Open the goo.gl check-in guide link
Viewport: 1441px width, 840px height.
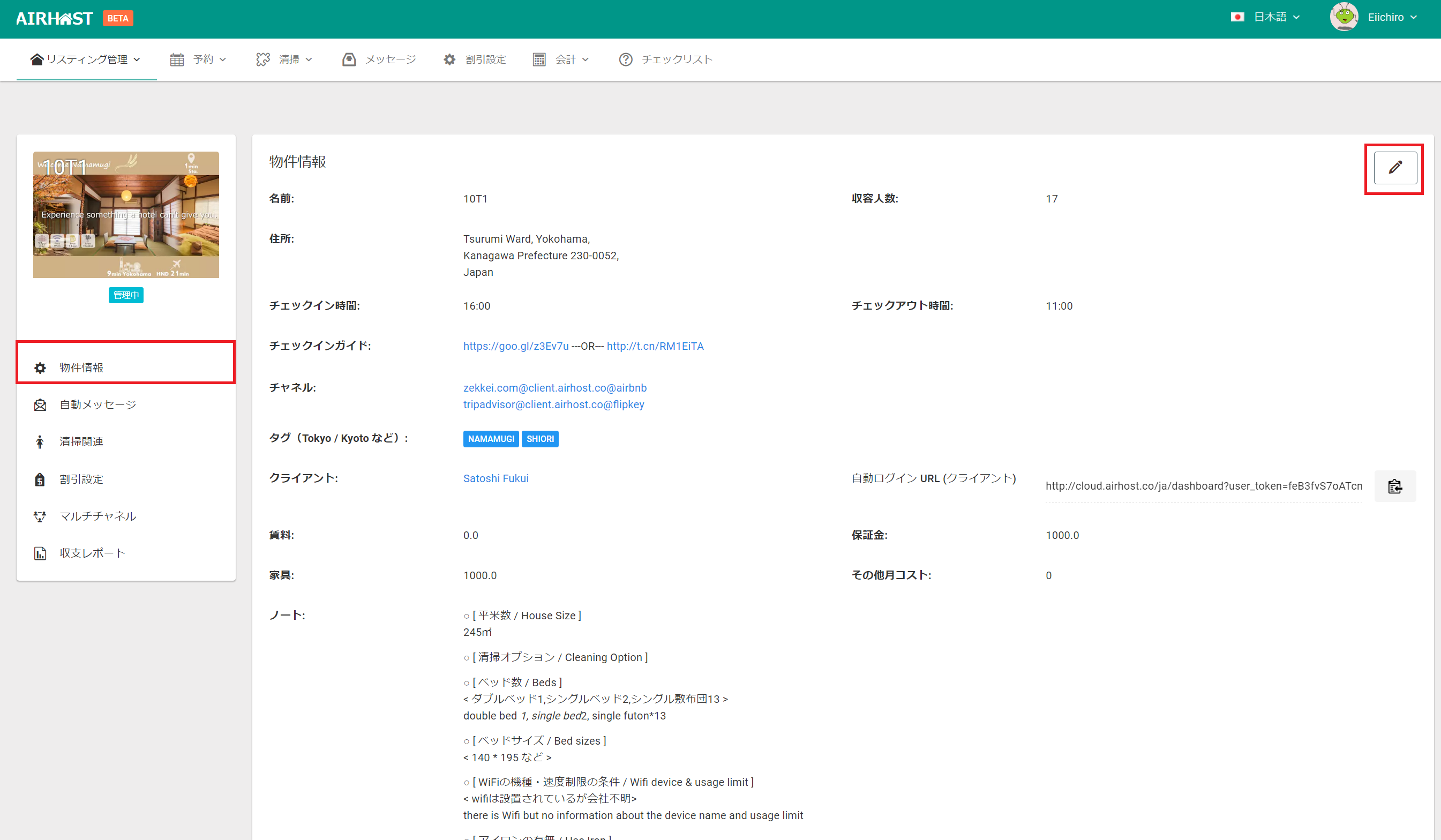click(x=515, y=346)
